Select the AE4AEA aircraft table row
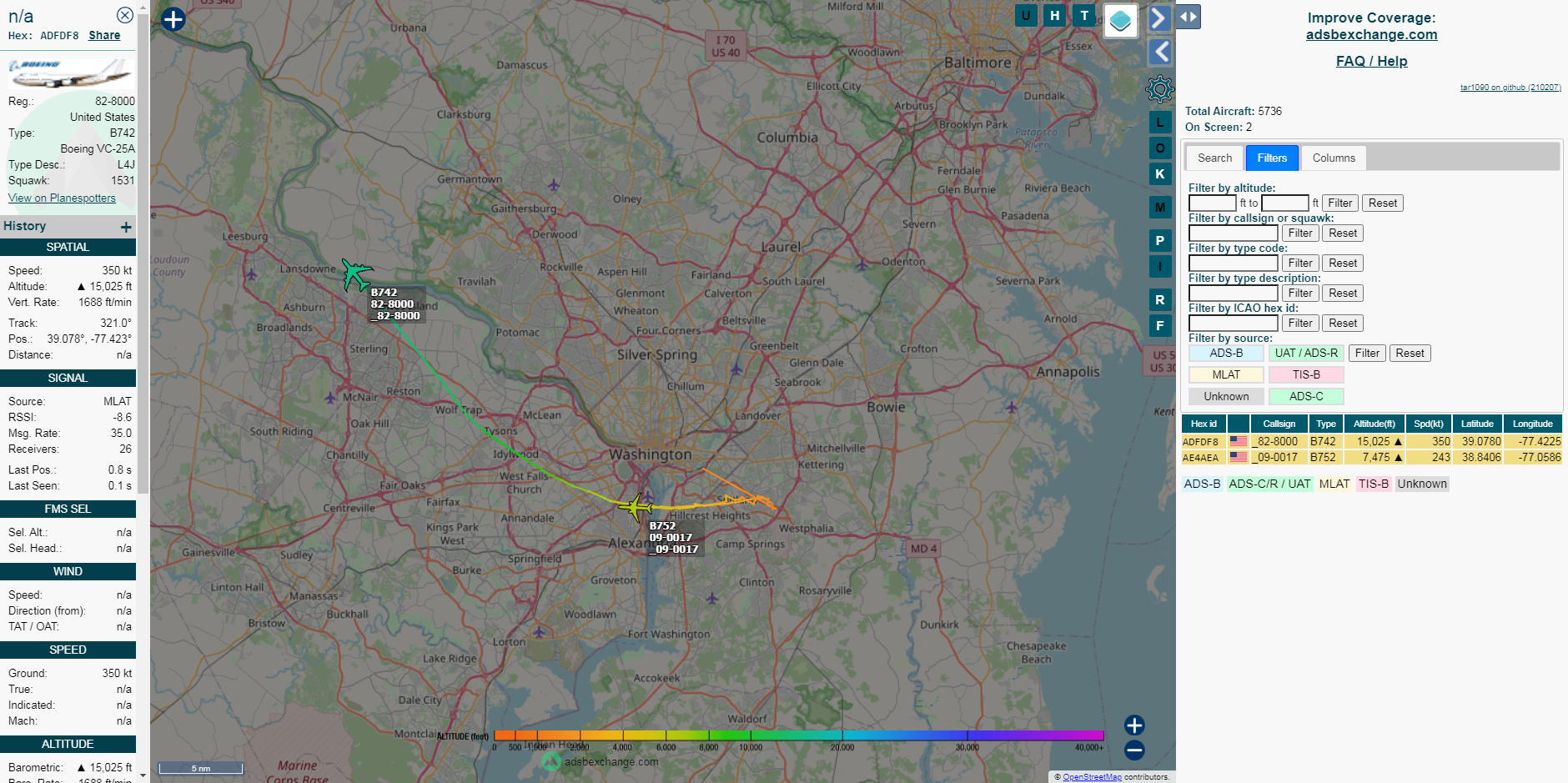Screen dimensions: 1568x783 click(1371, 458)
